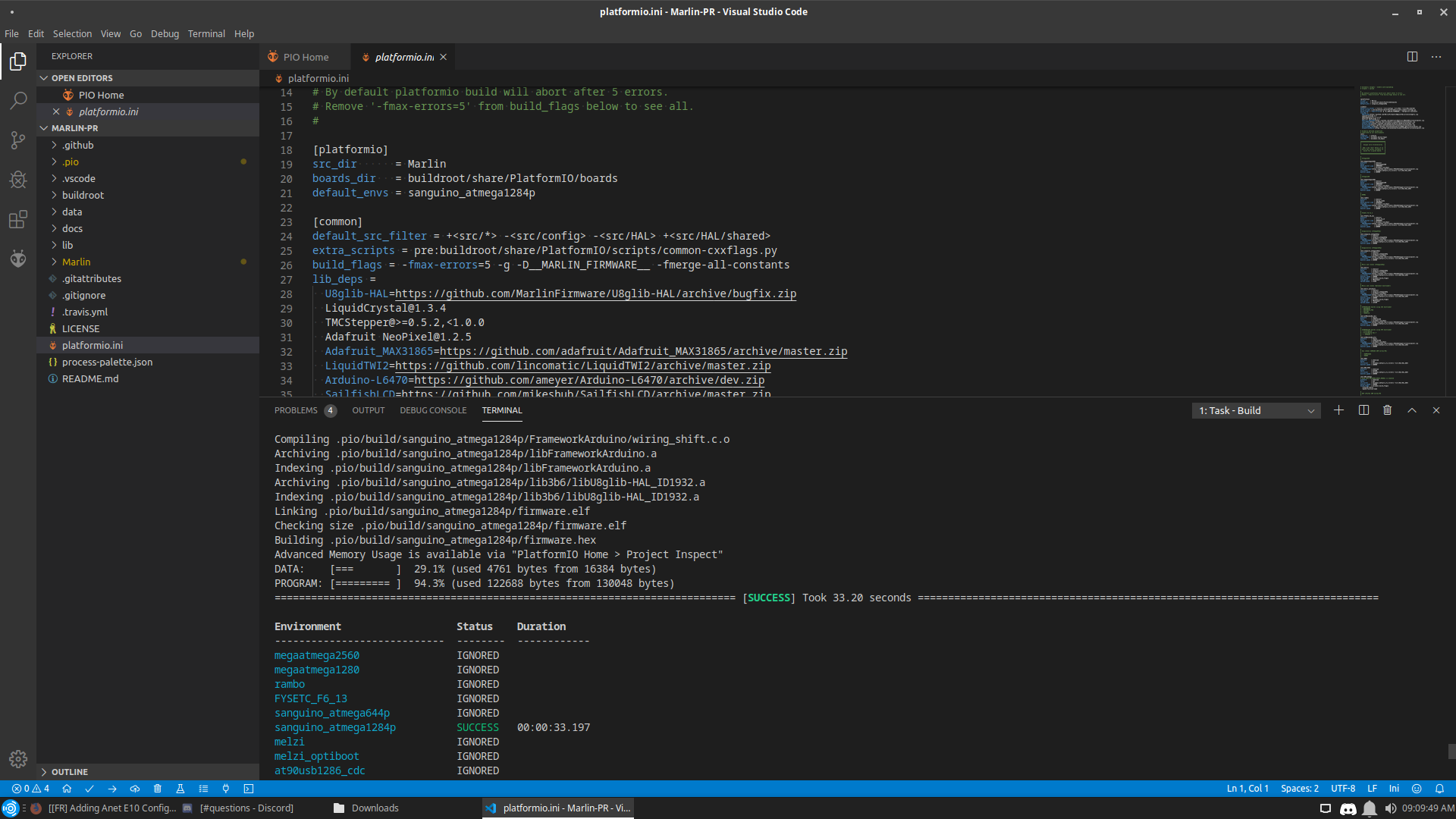Open the Extensions view
The height and width of the screenshot is (819, 1456).
(x=18, y=220)
